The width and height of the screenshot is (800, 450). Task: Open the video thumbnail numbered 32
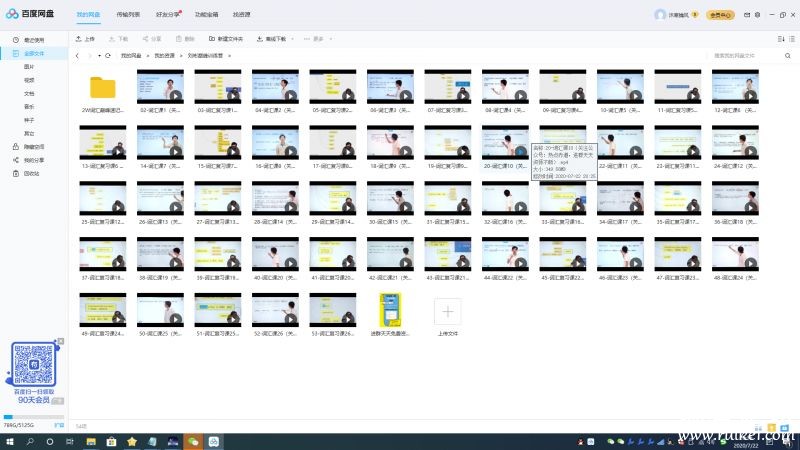tap(505, 198)
